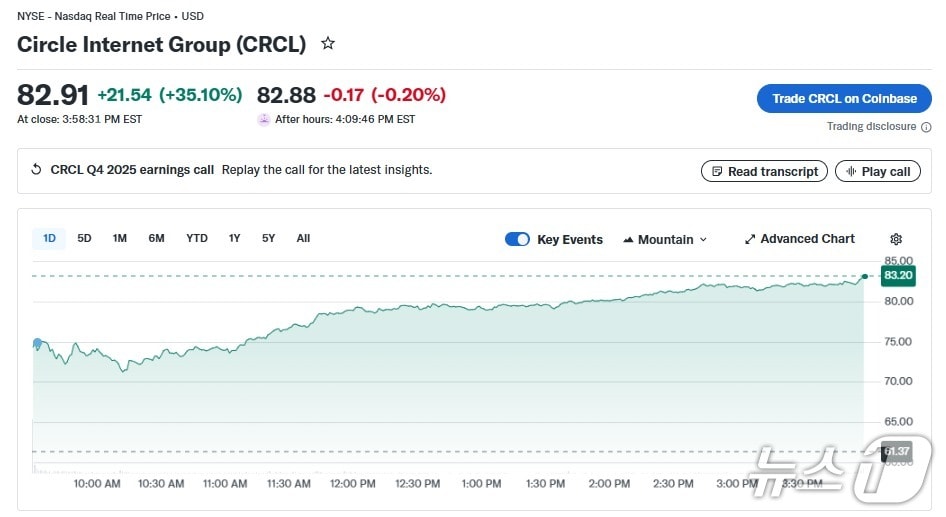The height and width of the screenshot is (517, 946).
Task: Click the key event marker at chart start
Action: coord(38,343)
